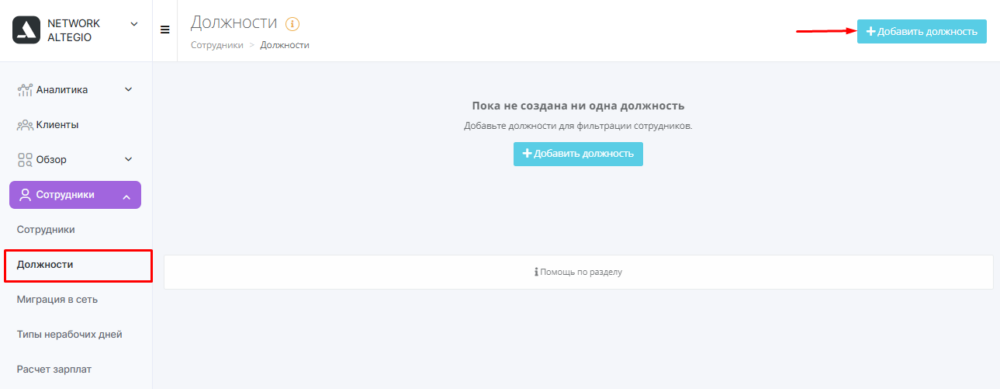Click top-right Добавить должность button

pyautogui.click(x=922, y=31)
